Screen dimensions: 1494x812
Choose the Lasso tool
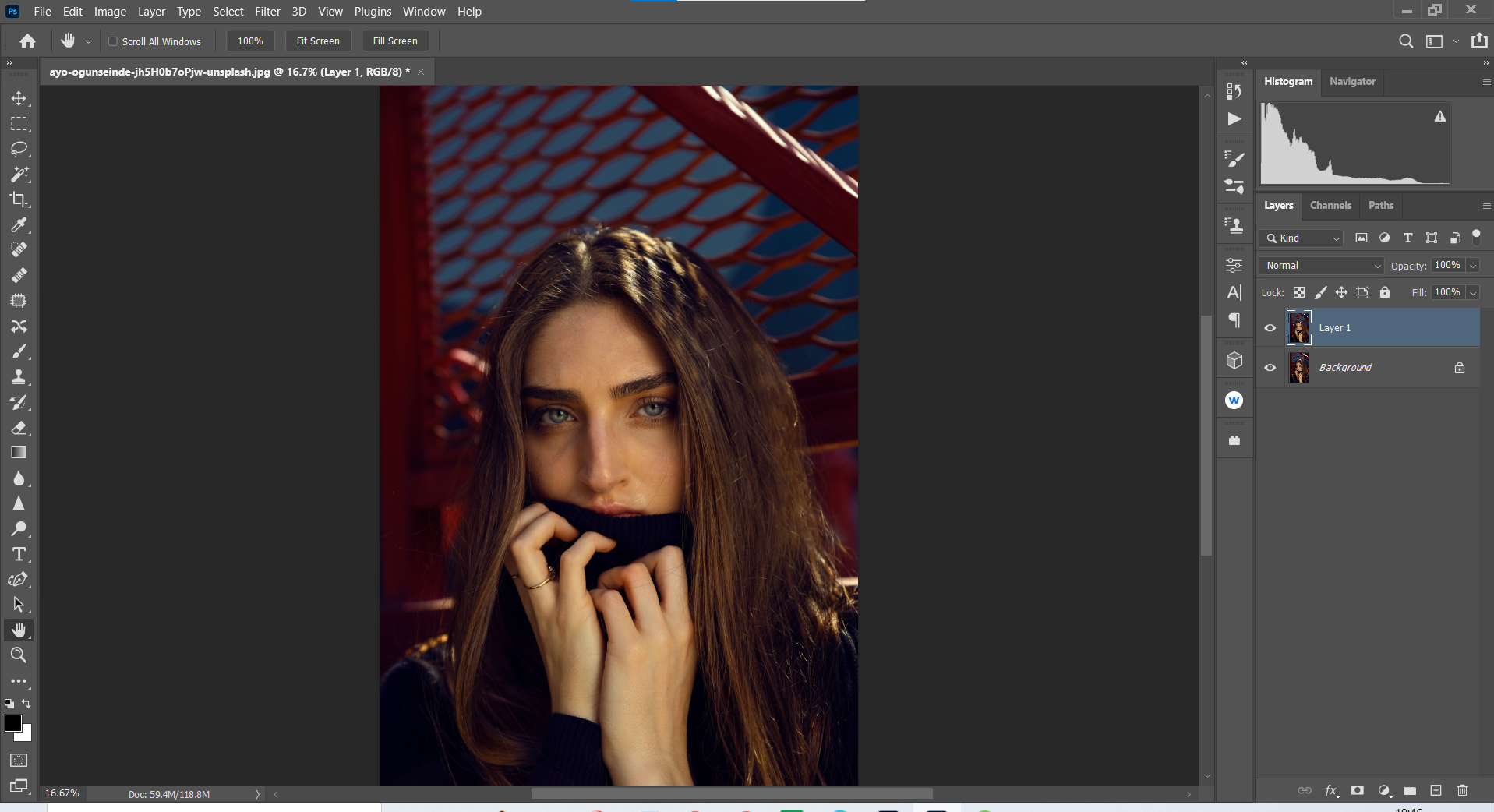click(19, 149)
